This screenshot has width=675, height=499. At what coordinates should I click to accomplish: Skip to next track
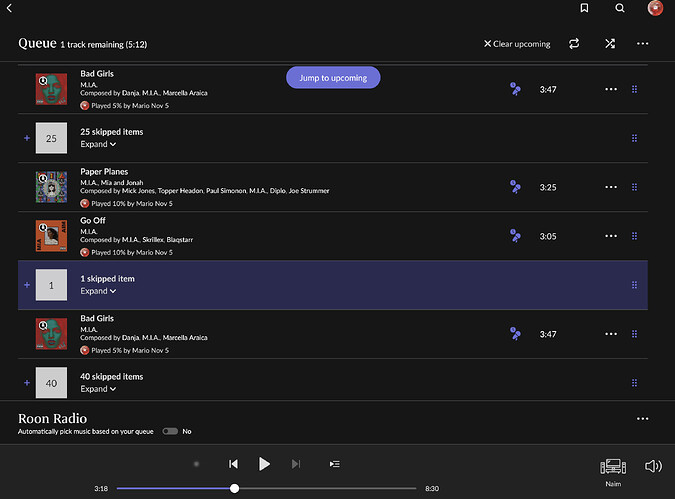click(295, 464)
